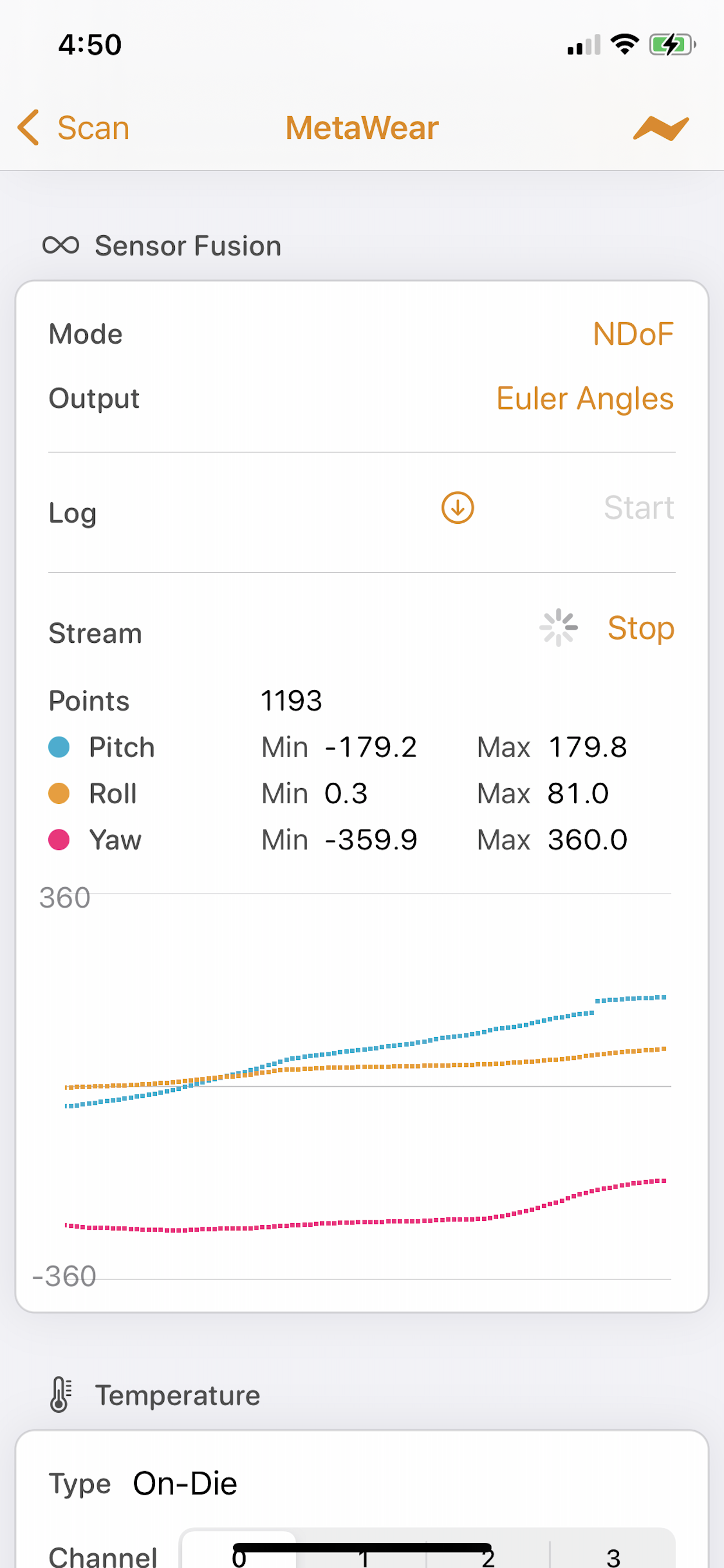Image resolution: width=724 pixels, height=1568 pixels.
Task: Tap the greyed-out Log Start button
Action: [639, 508]
